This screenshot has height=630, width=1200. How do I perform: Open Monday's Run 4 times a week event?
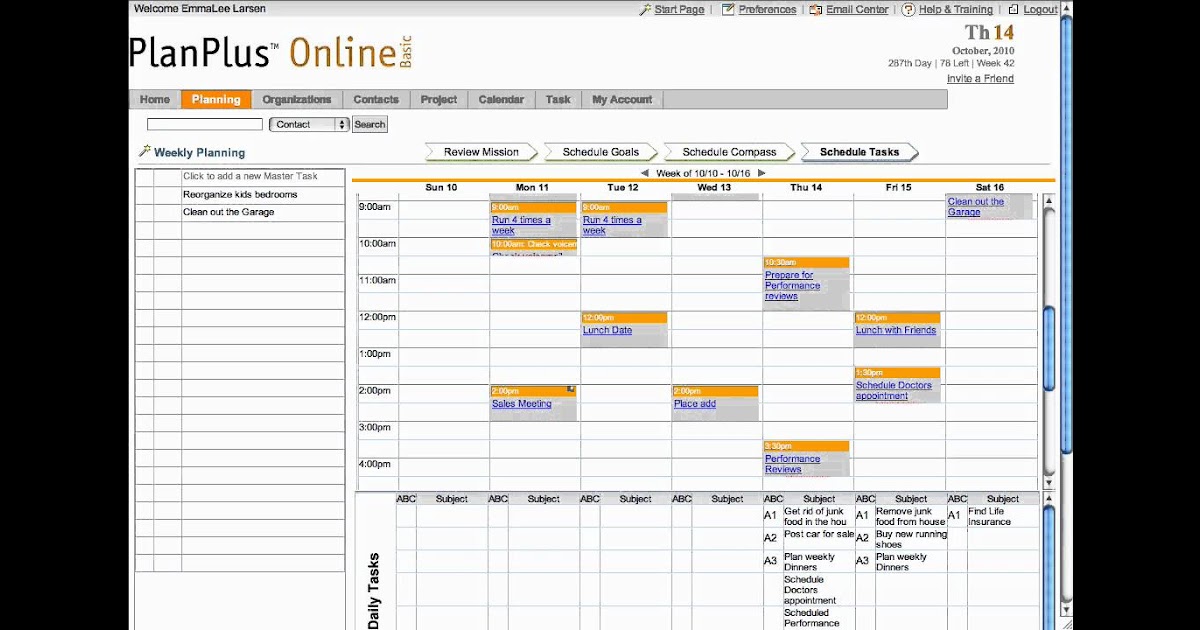click(521, 225)
